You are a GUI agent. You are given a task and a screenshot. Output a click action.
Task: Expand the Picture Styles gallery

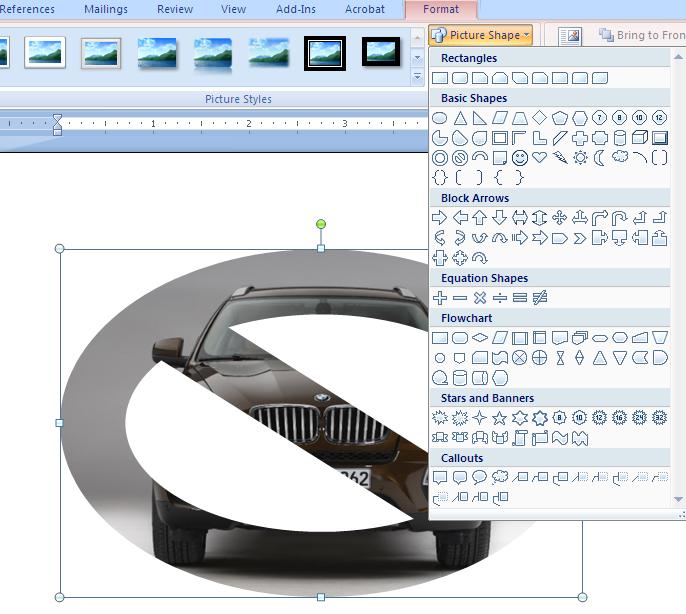[x=417, y=75]
